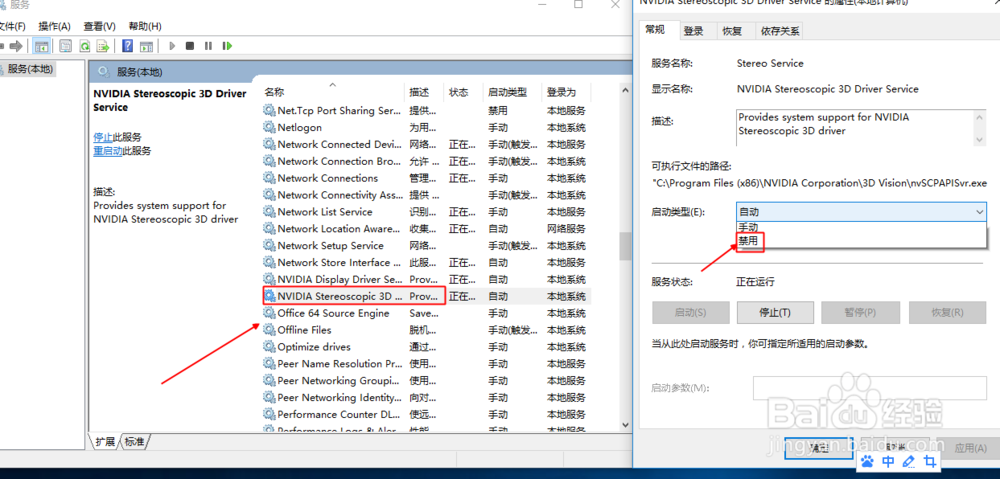Click the stop service square icon
Image resolution: width=1000 pixels, height=479 pixels.
click(189, 46)
